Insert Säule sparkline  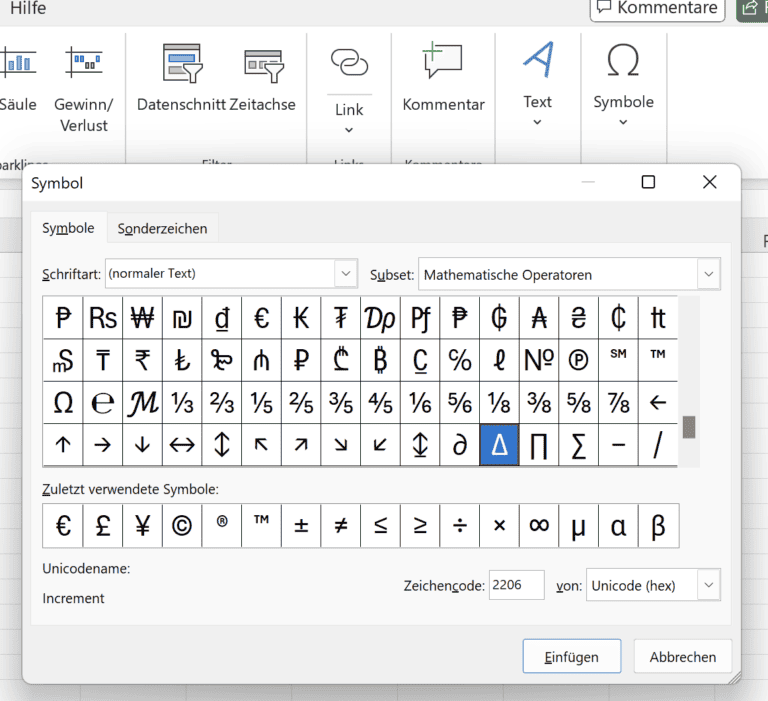tap(18, 78)
